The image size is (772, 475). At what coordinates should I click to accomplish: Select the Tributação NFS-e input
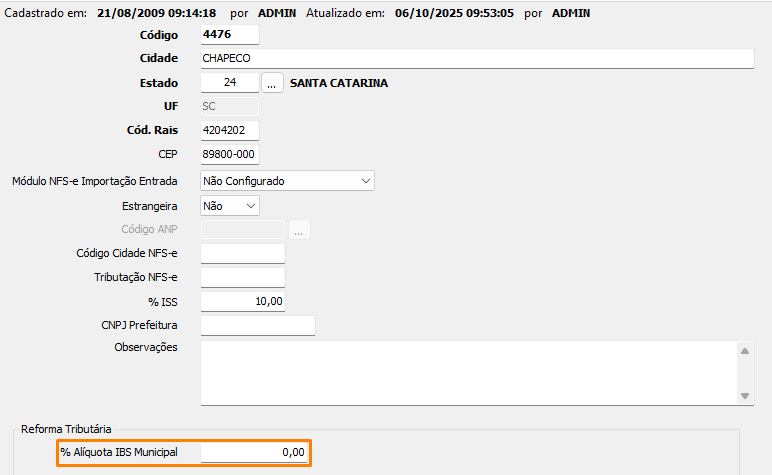[242, 277]
